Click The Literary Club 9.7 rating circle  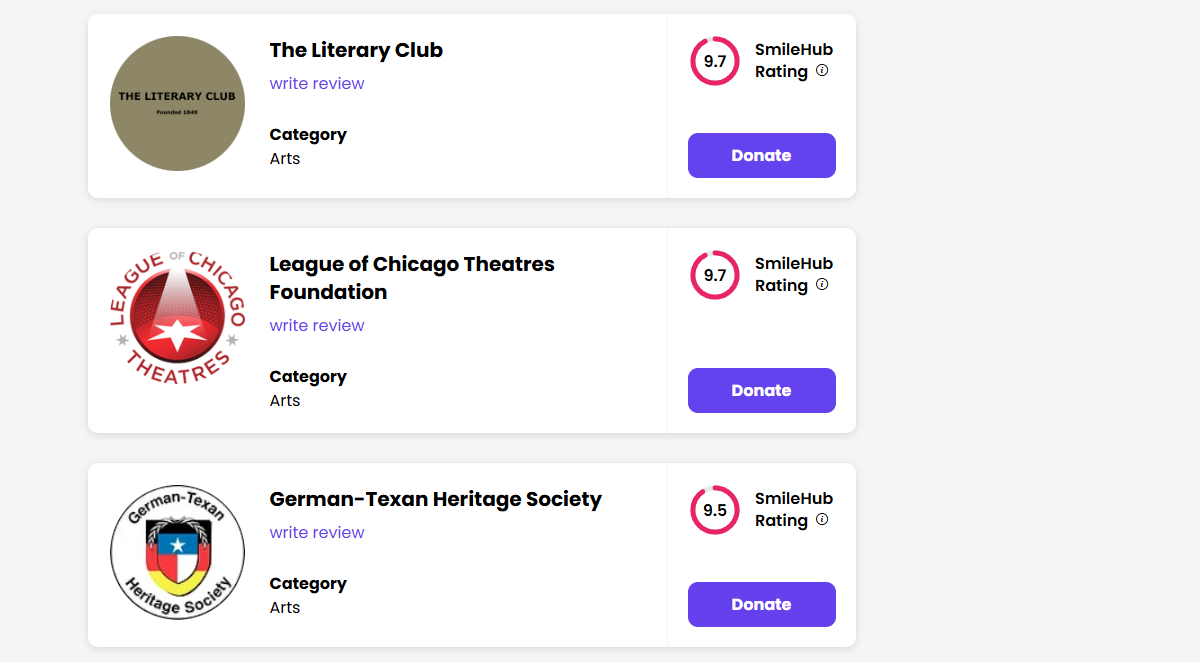coord(715,61)
